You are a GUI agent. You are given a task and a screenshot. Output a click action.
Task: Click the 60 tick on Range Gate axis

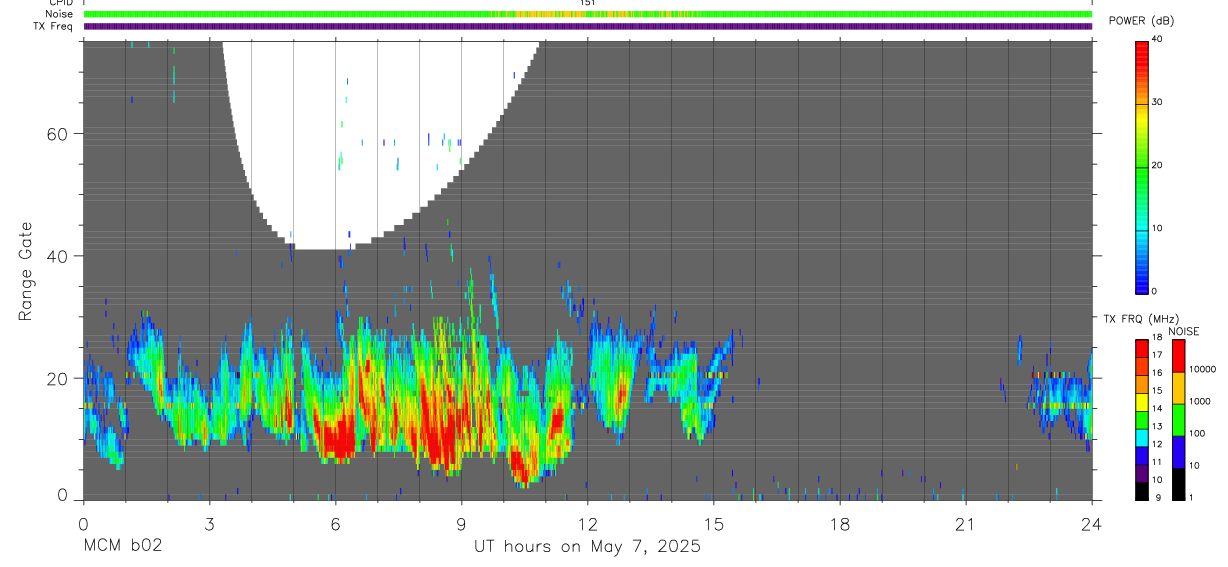pyautogui.click(x=58, y=134)
